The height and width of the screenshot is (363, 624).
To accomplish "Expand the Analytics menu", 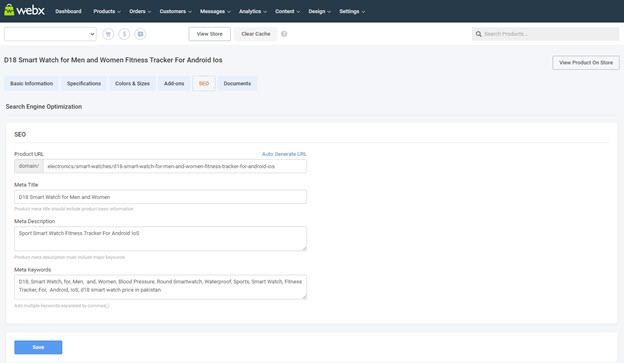I will 253,11.
